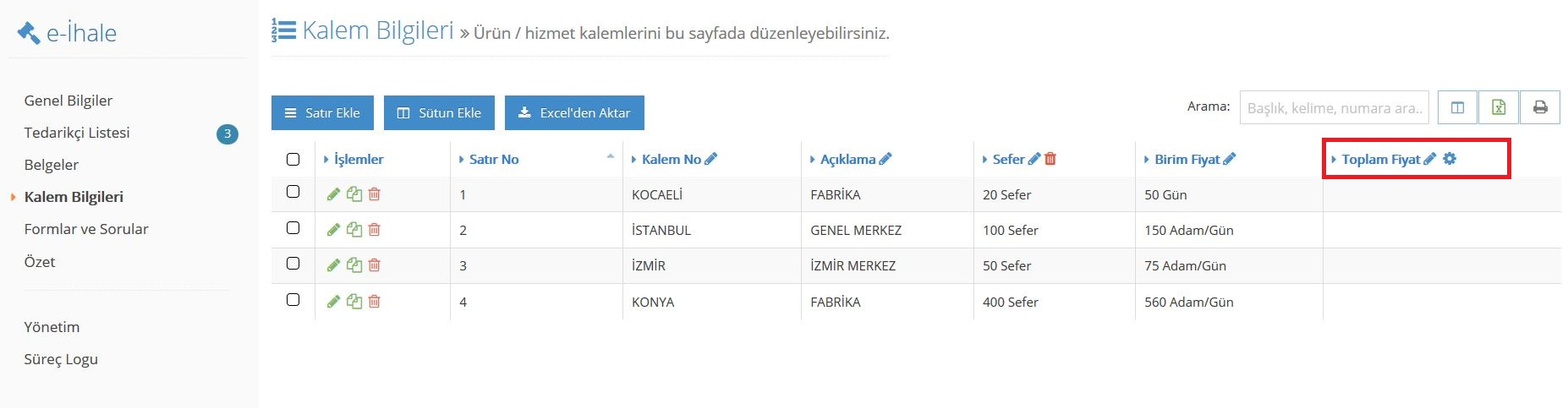Delete row 4 with its red trash icon
Viewport: 1568px width, 409px height.
pyautogui.click(x=375, y=301)
